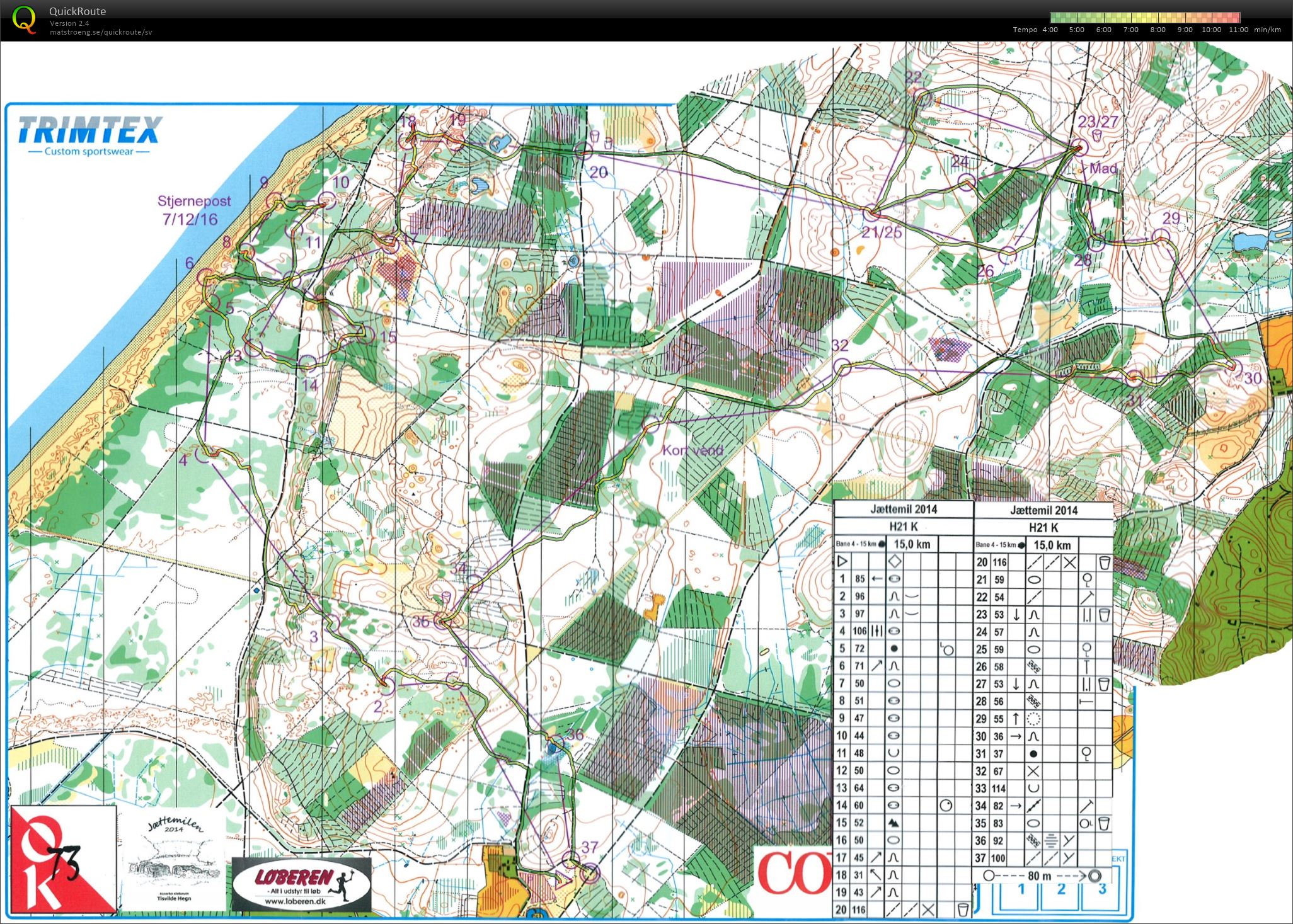Click control circle 2

click(x=386, y=686)
